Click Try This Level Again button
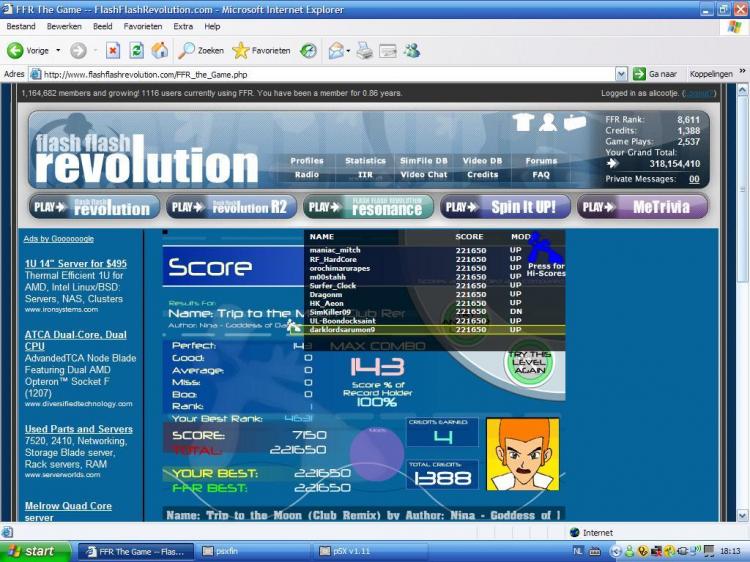Viewport: 750px width, 562px height. point(529,362)
